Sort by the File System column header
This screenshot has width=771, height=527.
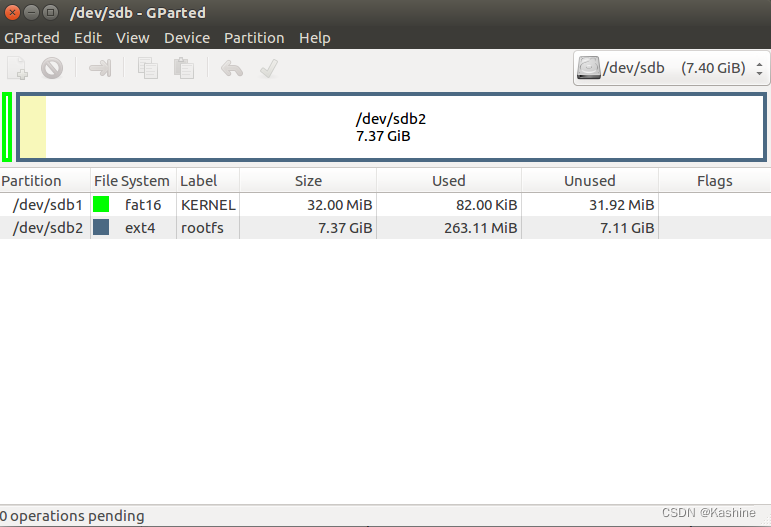[132, 181]
